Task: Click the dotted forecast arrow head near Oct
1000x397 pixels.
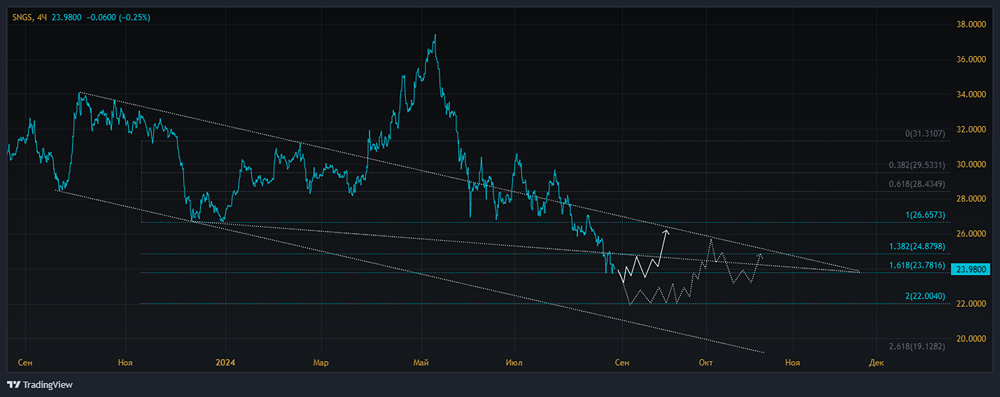Action: [760, 257]
